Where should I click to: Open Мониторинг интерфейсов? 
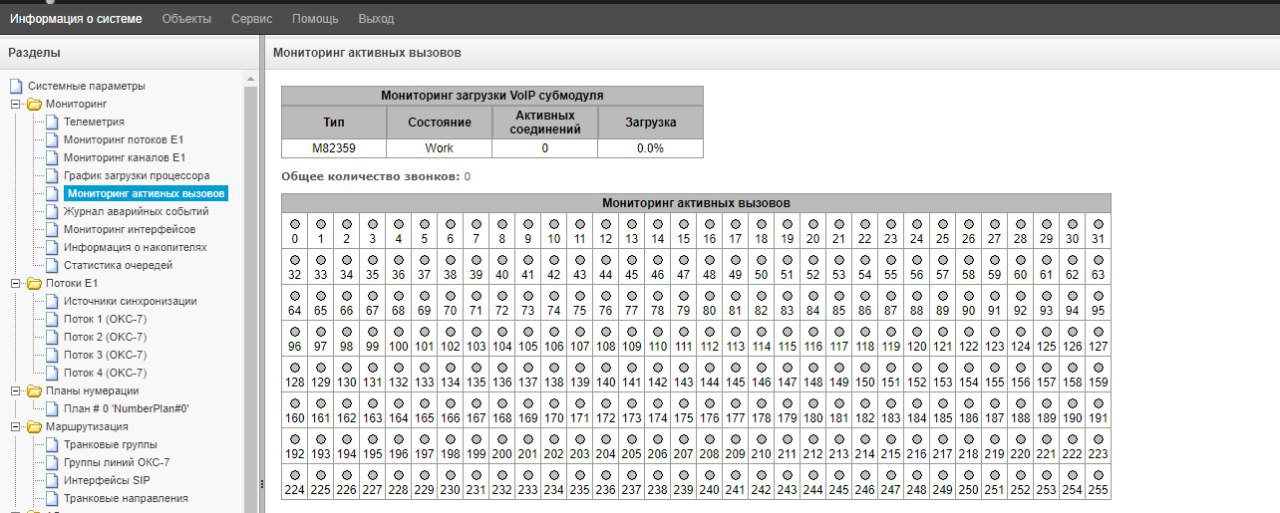(130, 230)
